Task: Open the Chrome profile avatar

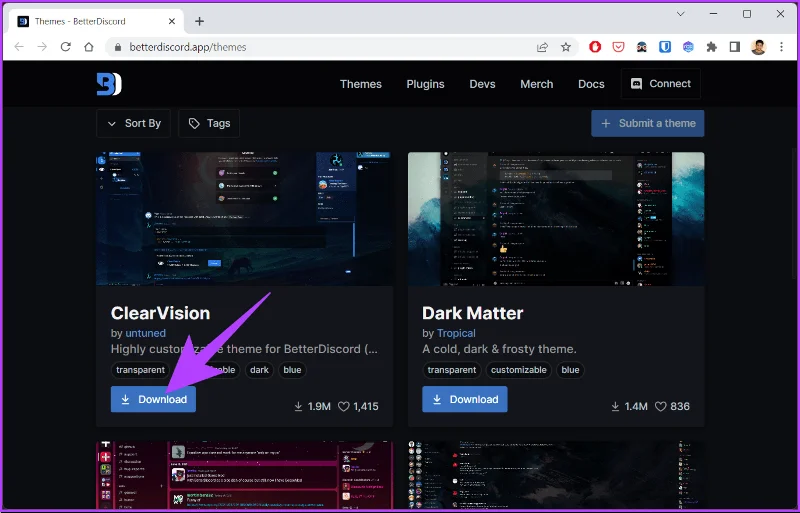Action: pyautogui.click(x=759, y=47)
